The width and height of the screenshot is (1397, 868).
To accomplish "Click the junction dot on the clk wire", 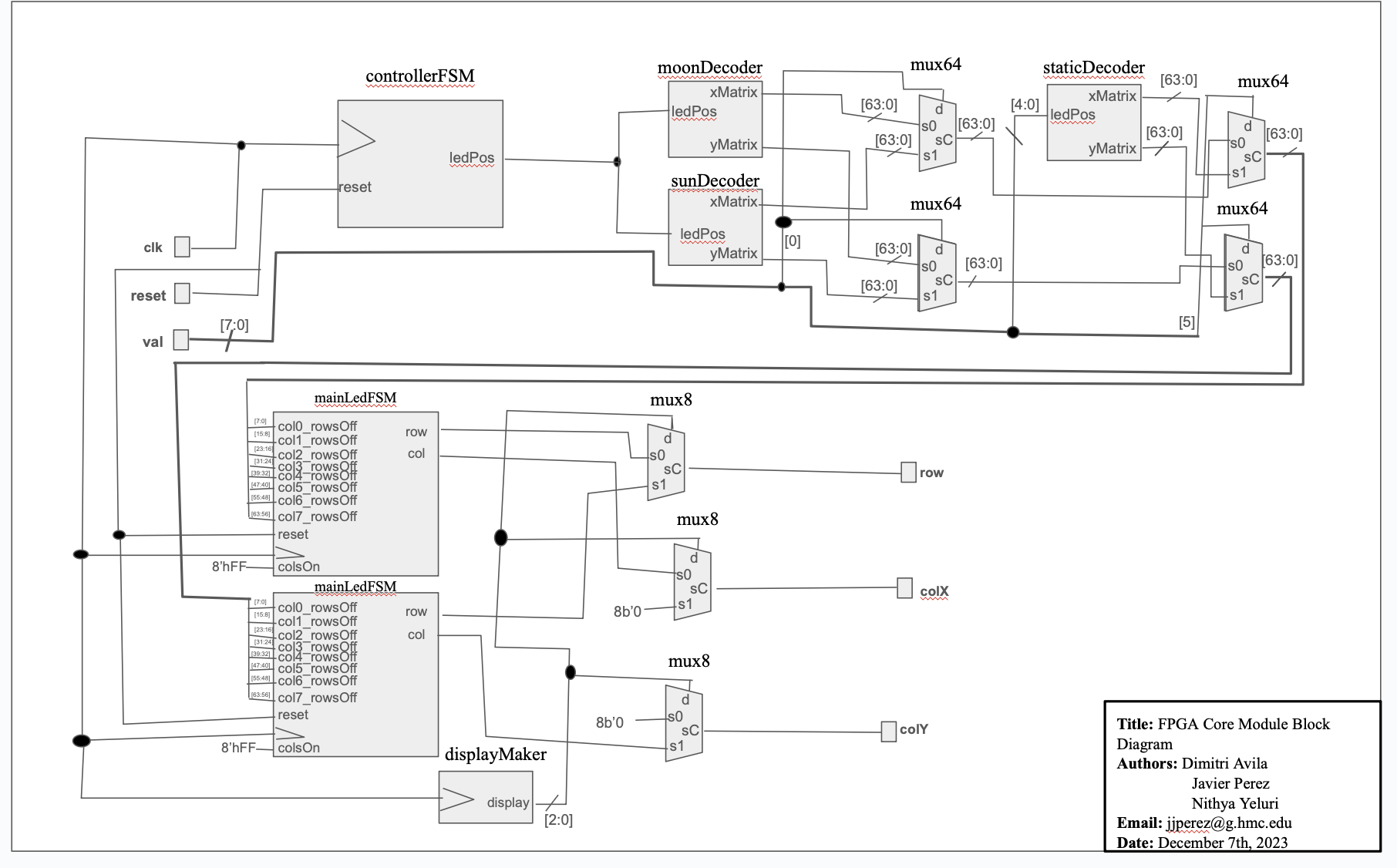I will click(x=241, y=145).
